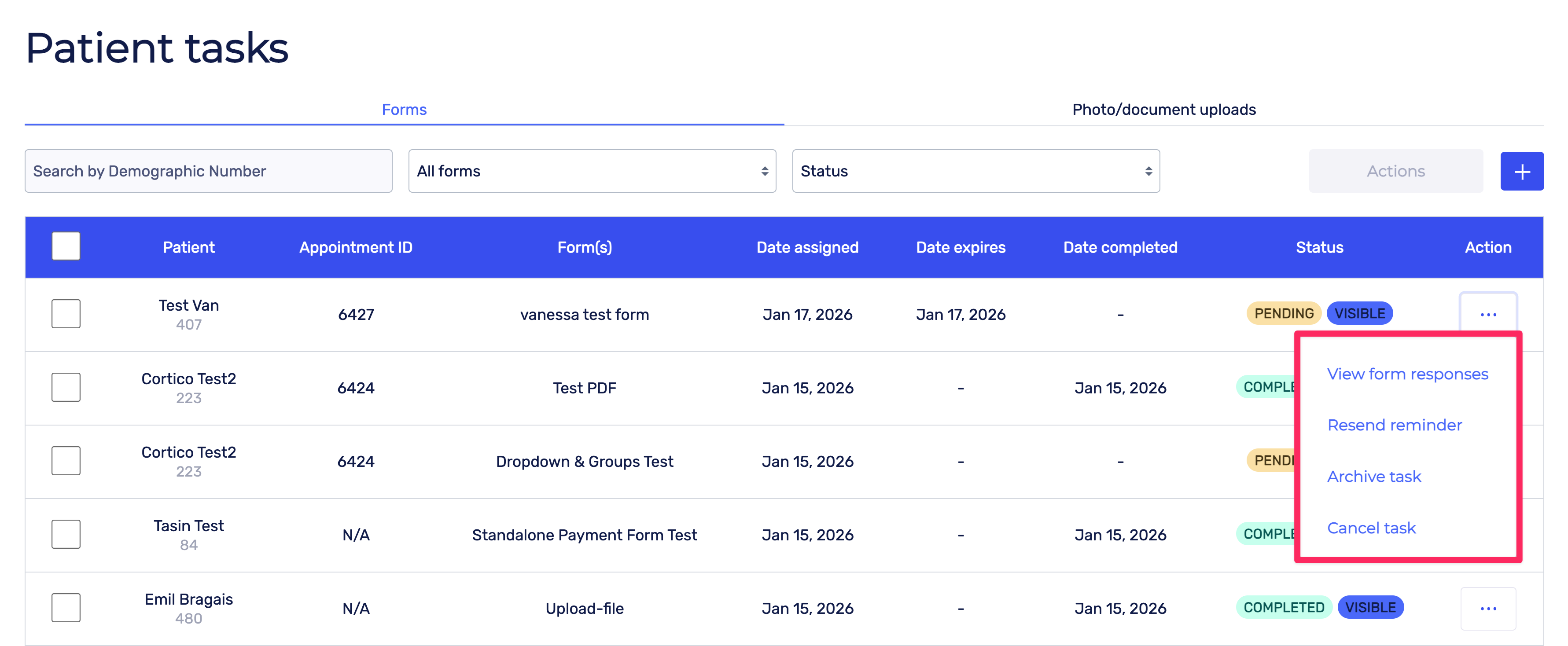
Task: Select Resend reminder in the action menu
Action: click(1394, 425)
